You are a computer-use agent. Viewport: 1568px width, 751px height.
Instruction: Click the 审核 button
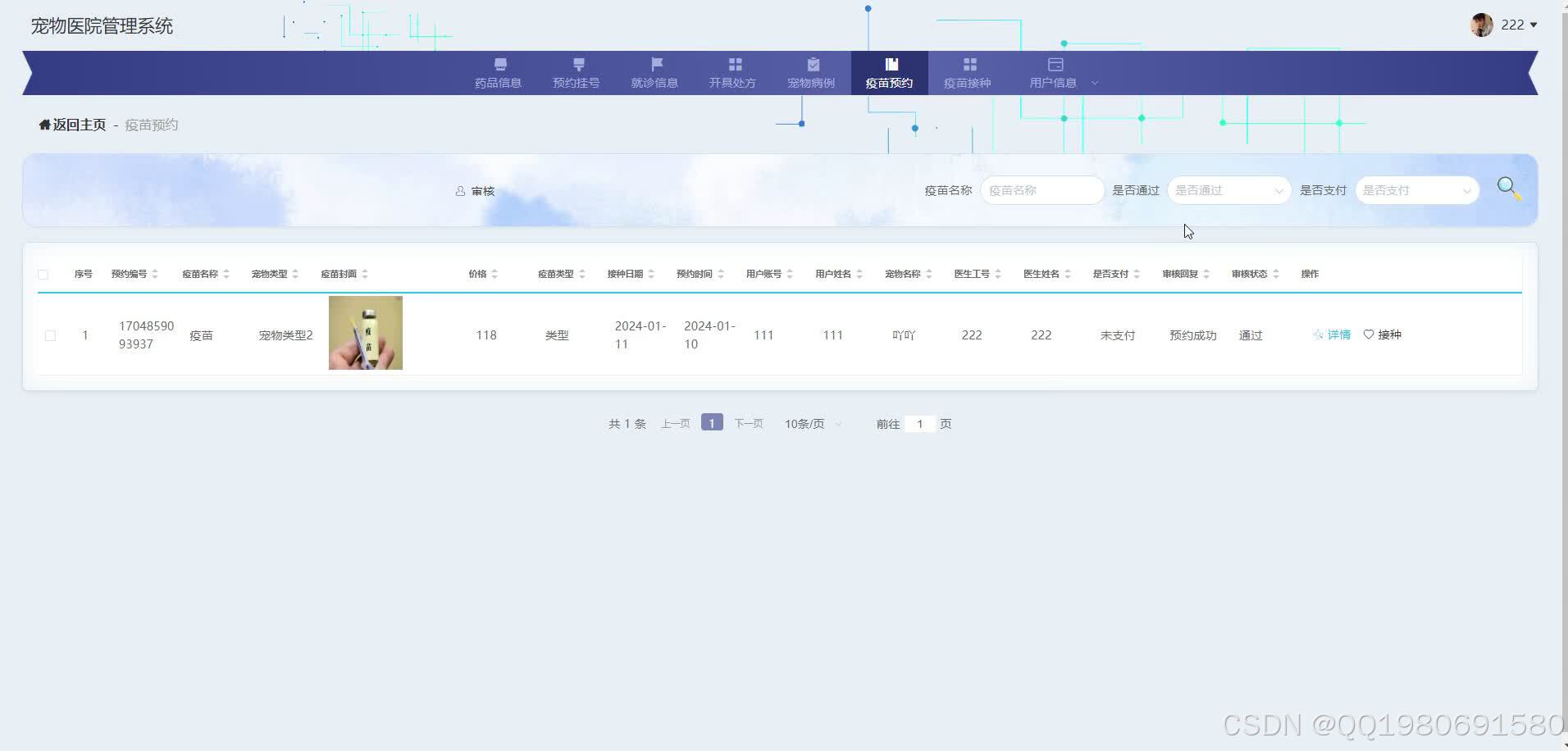point(476,190)
